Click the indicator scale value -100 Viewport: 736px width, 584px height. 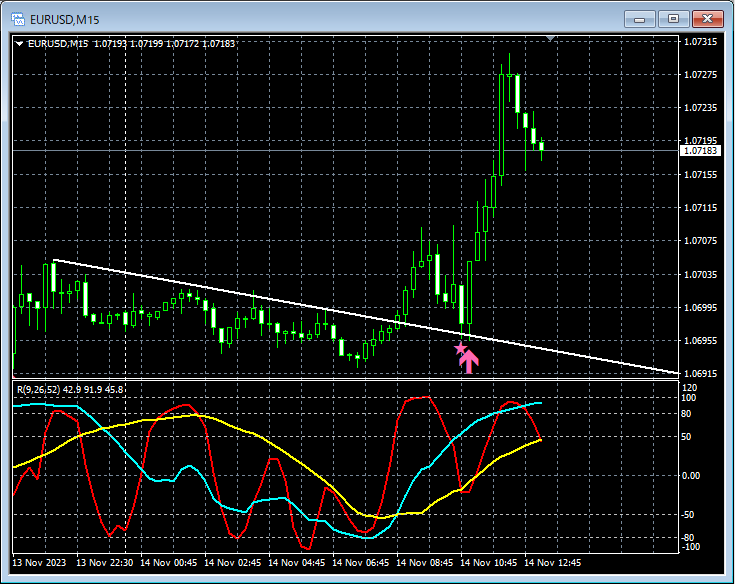click(x=690, y=546)
